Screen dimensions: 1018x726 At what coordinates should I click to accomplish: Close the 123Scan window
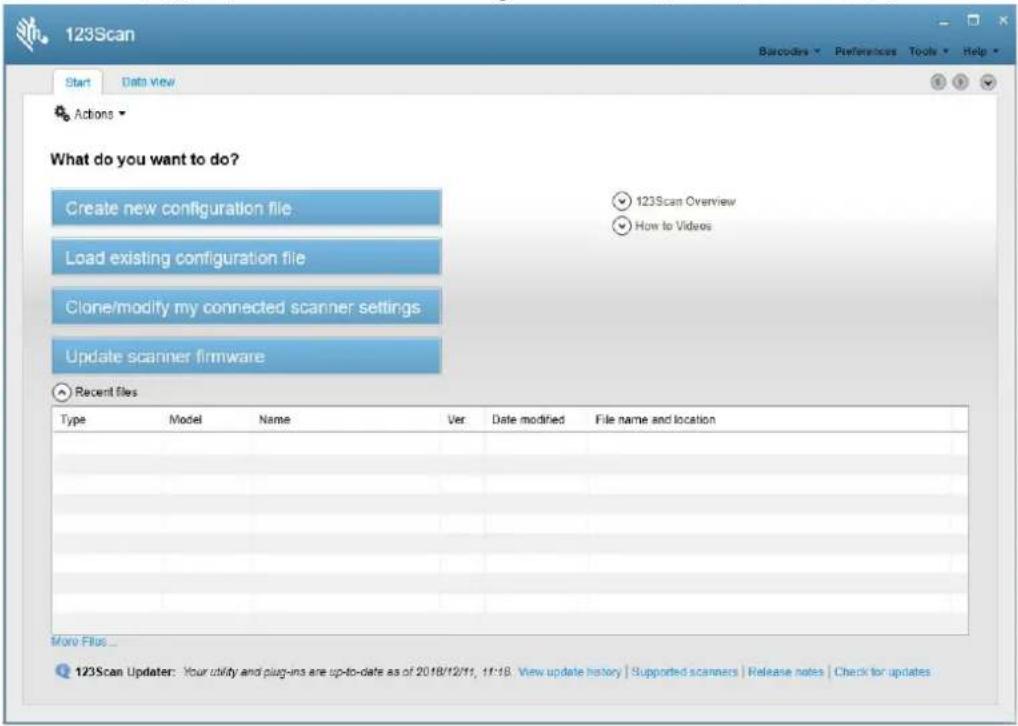pos(1002,21)
